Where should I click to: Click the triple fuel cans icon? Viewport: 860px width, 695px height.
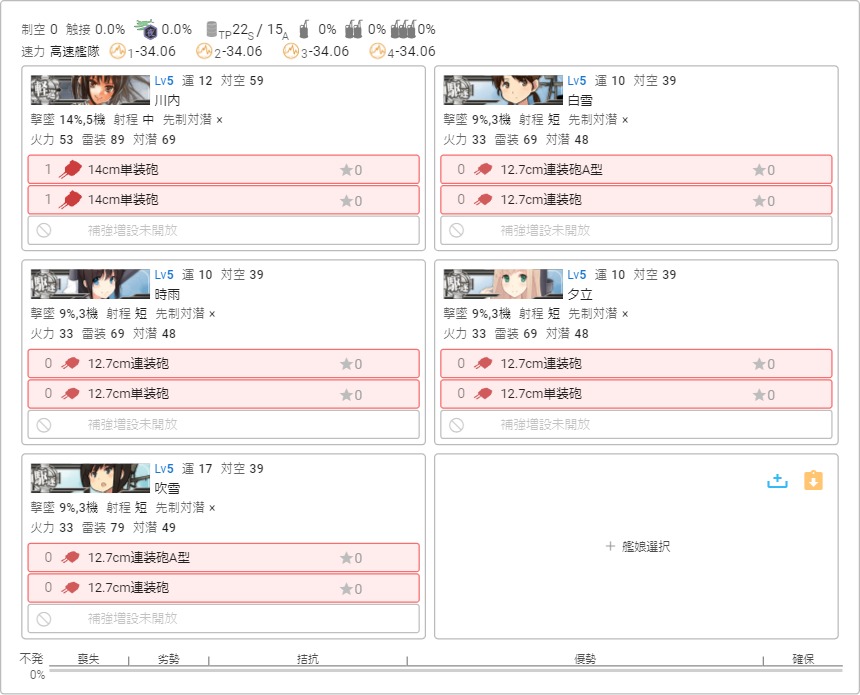403,30
